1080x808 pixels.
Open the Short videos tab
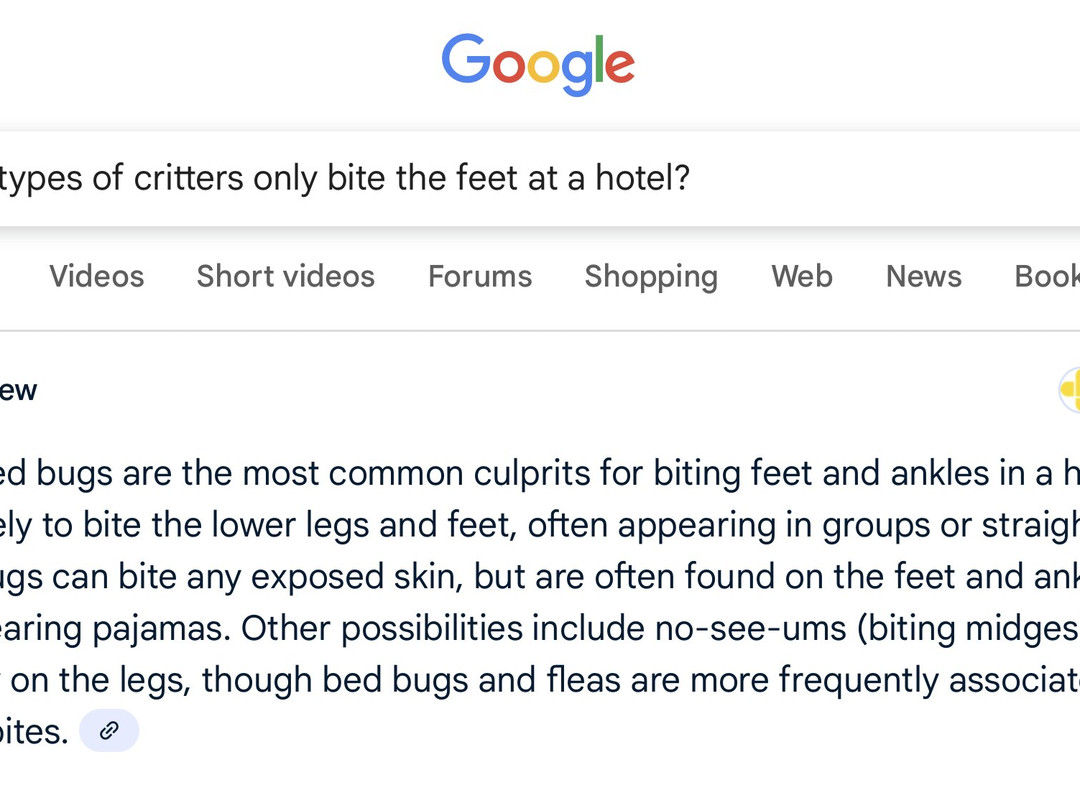point(285,276)
